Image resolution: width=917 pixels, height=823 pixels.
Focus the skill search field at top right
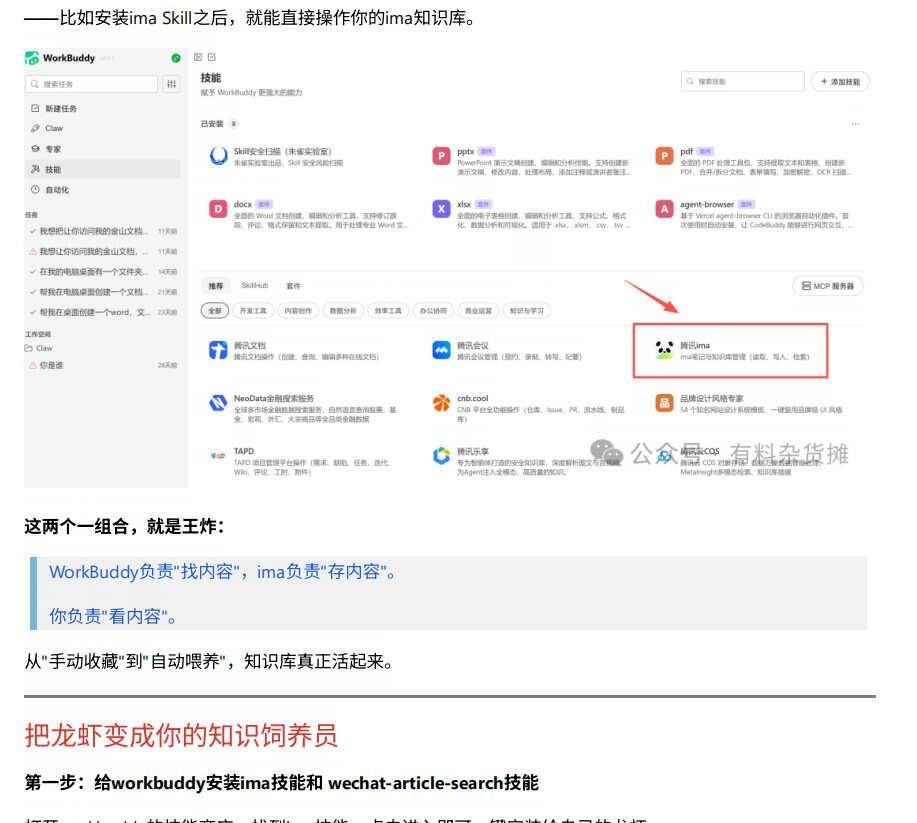point(742,81)
